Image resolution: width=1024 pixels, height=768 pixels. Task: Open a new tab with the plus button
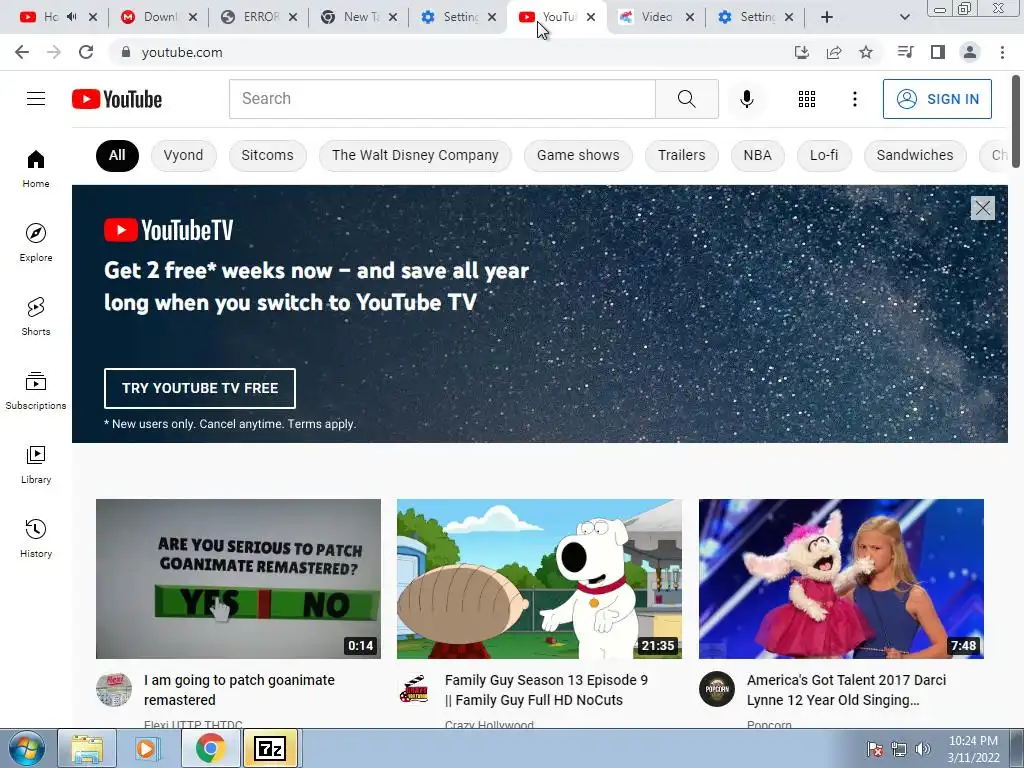826,17
